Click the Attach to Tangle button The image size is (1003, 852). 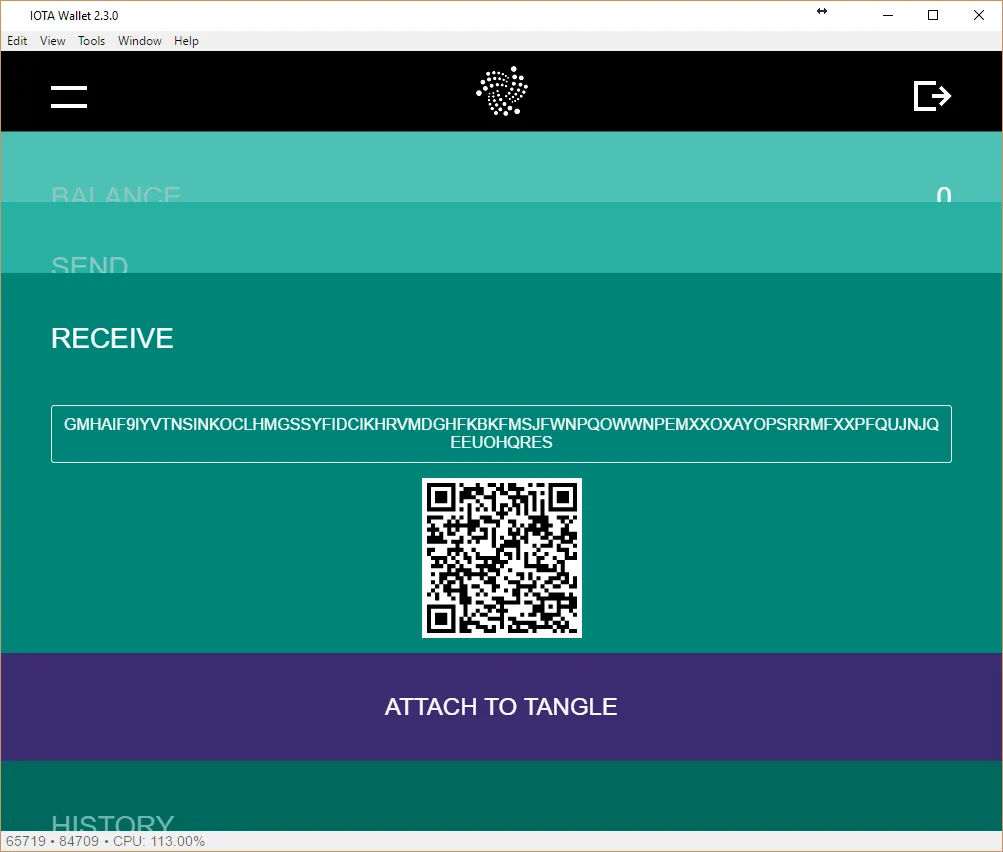[x=502, y=707]
